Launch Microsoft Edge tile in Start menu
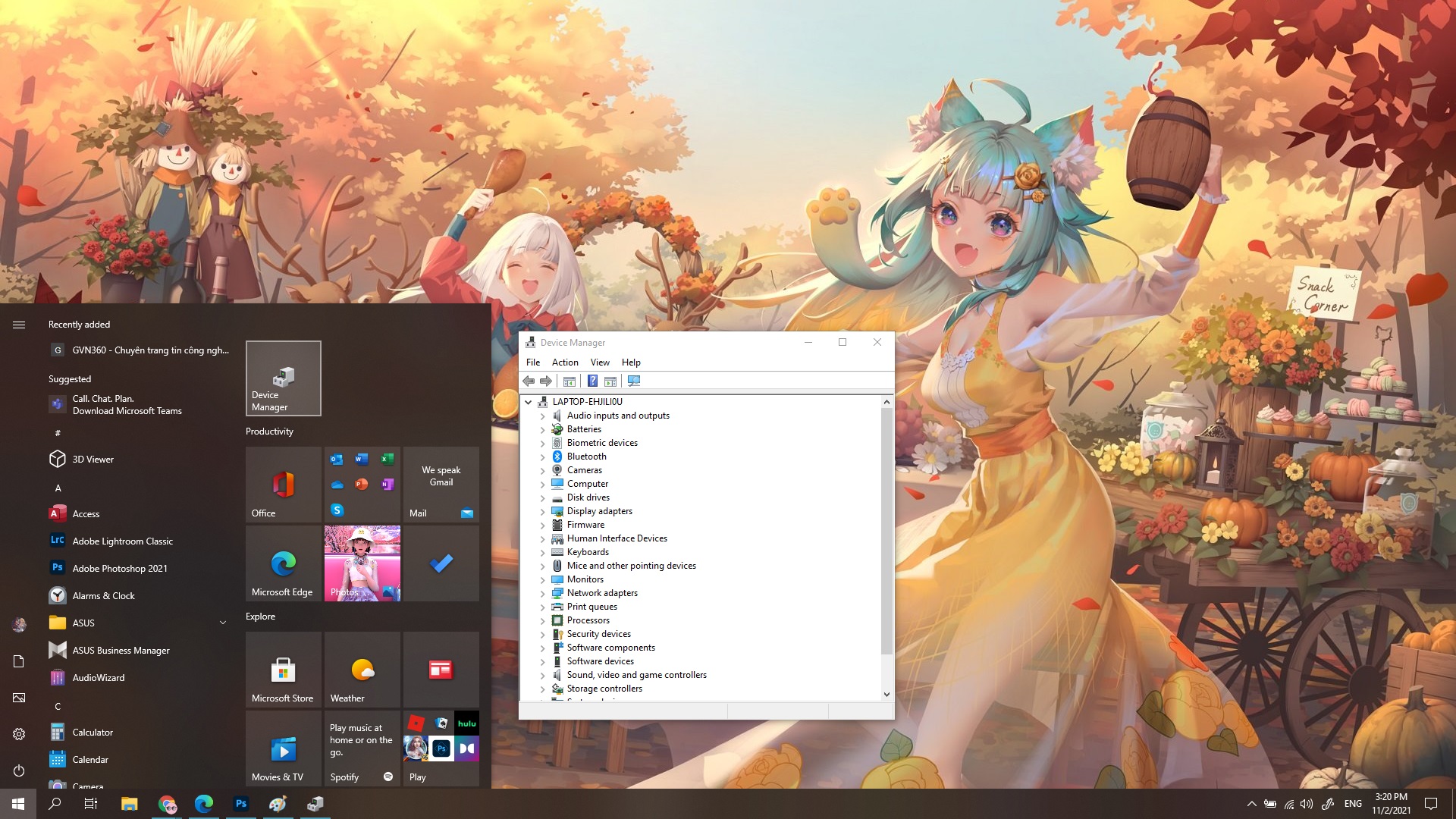Image resolution: width=1456 pixels, height=819 pixels. [x=283, y=563]
